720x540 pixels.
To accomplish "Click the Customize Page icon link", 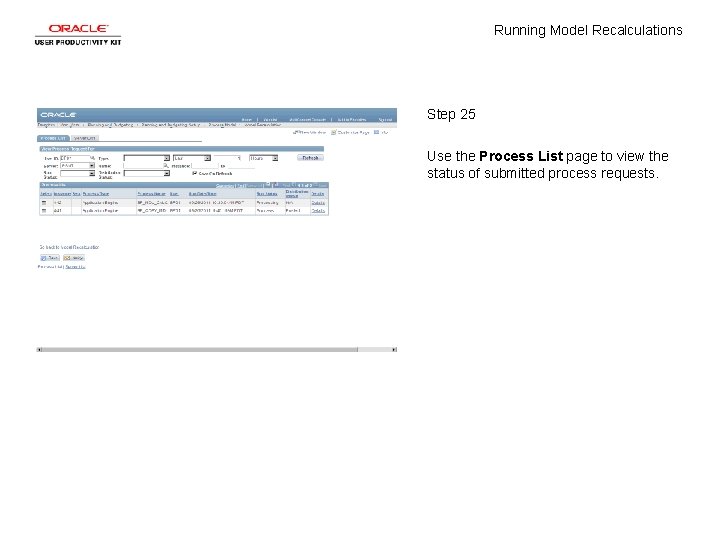I will [350, 132].
